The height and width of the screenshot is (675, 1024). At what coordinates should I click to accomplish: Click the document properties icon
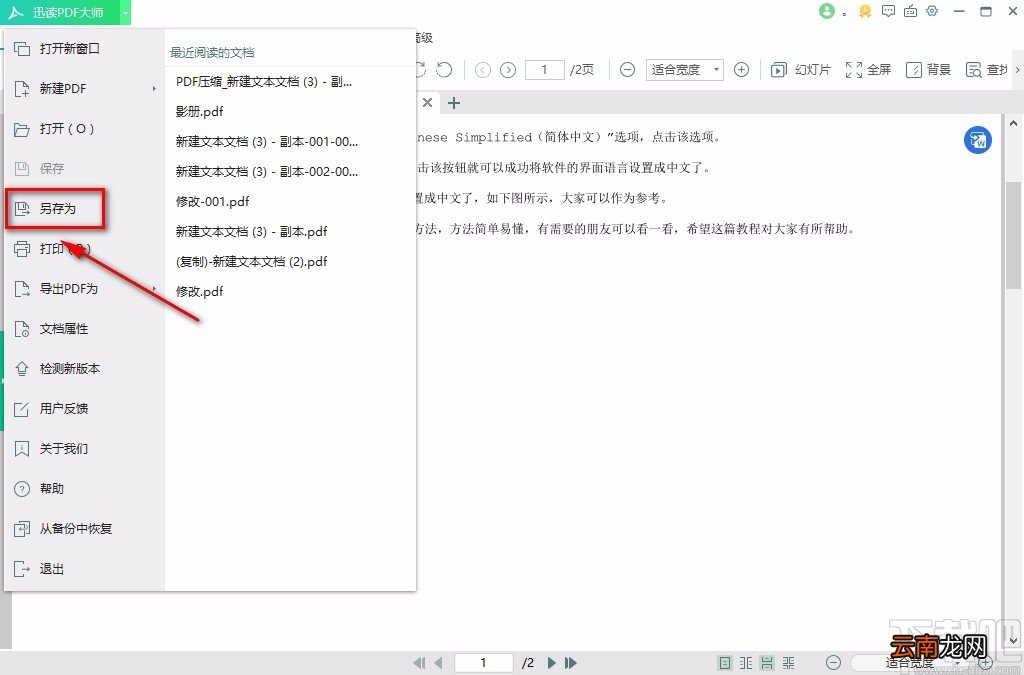pos(22,328)
